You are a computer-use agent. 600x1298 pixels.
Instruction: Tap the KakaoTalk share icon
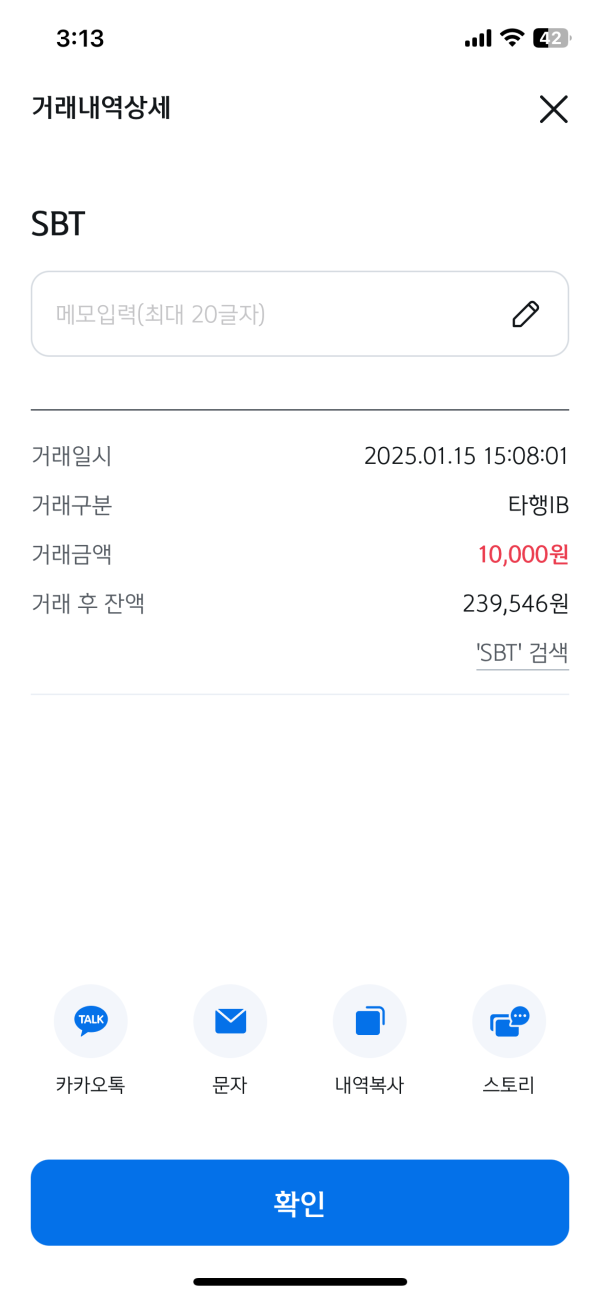tap(90, 1021)
